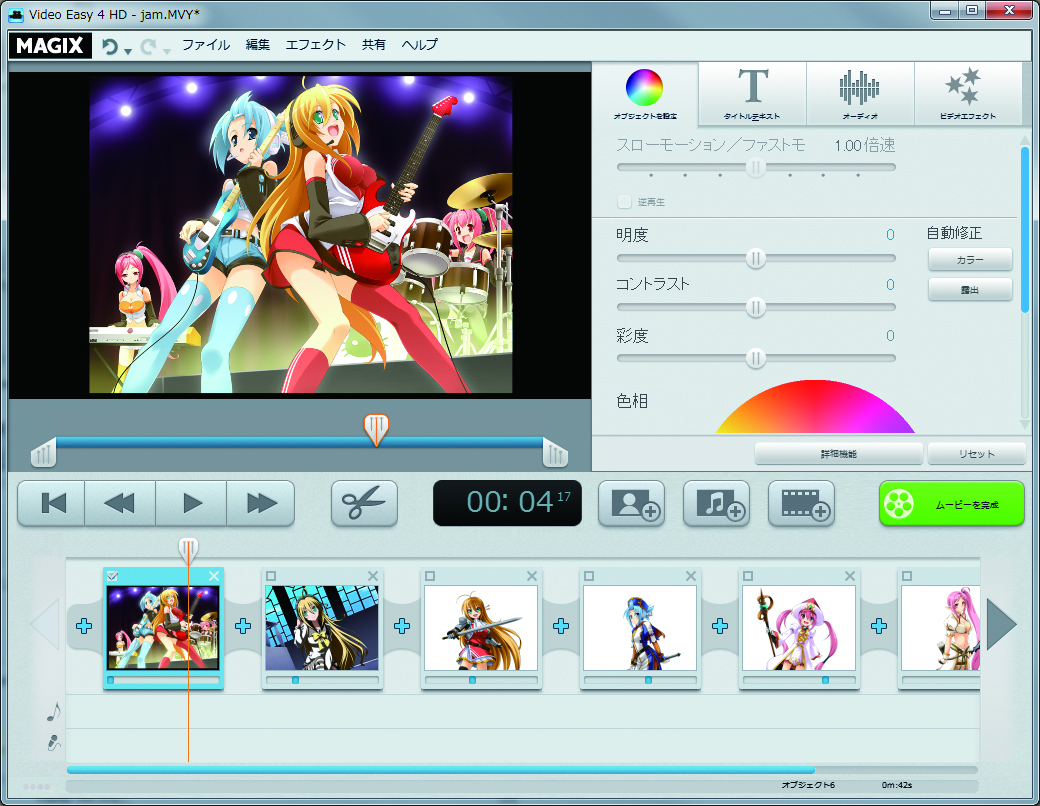
Task: Click the add video filmstrip icon button
Action: point(801,504)
